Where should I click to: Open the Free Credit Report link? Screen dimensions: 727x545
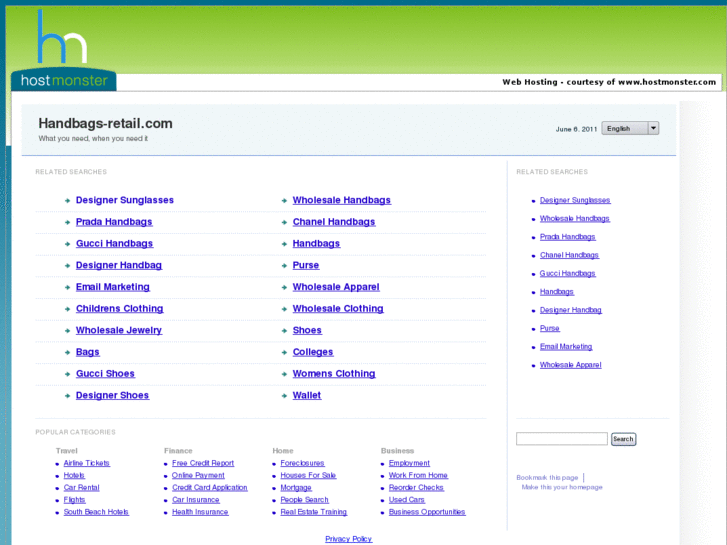coord(203,463)
